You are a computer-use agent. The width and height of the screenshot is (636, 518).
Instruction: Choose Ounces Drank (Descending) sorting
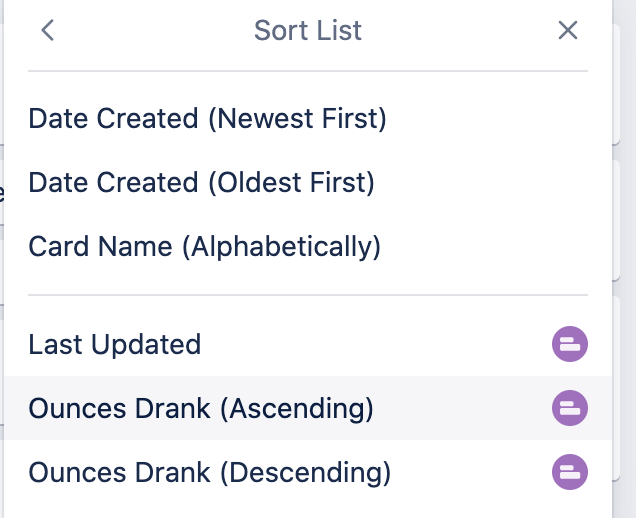[209, 472]
